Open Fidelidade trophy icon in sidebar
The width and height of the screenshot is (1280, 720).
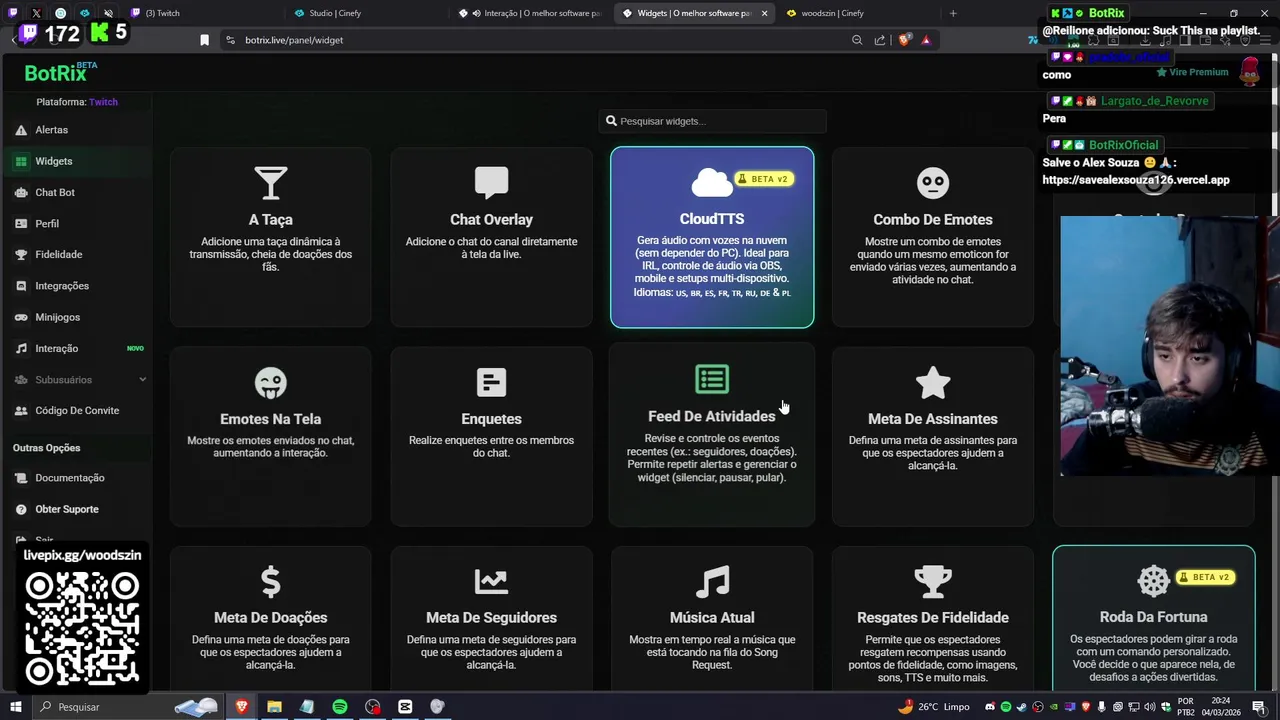click(21, 255)
